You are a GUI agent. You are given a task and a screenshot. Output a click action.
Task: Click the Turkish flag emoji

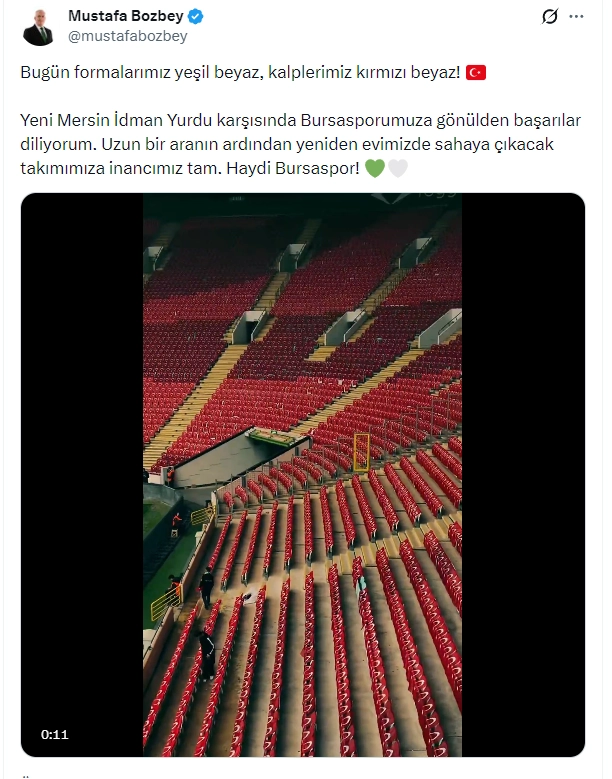(x=475, y=73)
